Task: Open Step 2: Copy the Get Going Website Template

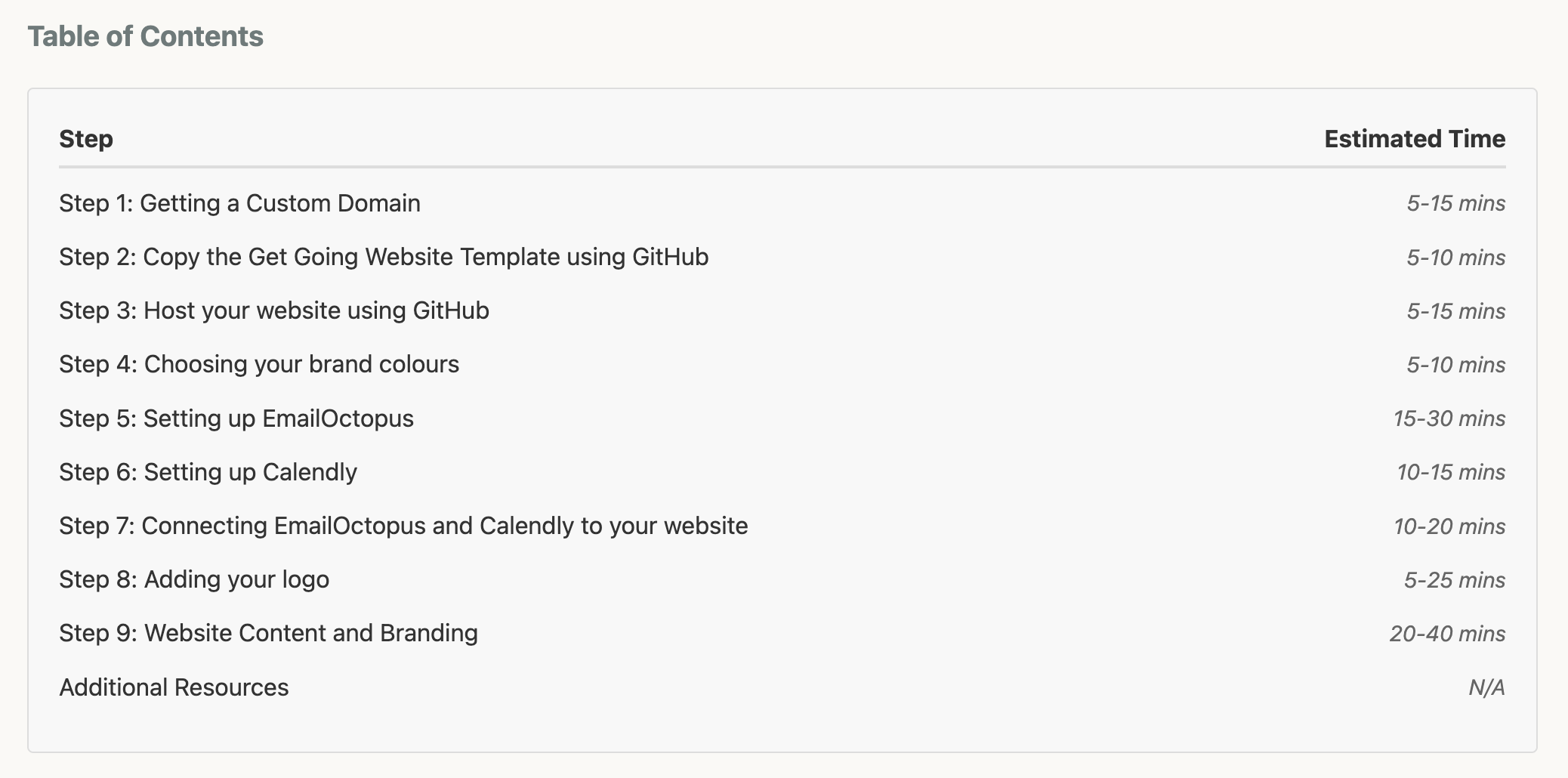Action: coord(384,257)
